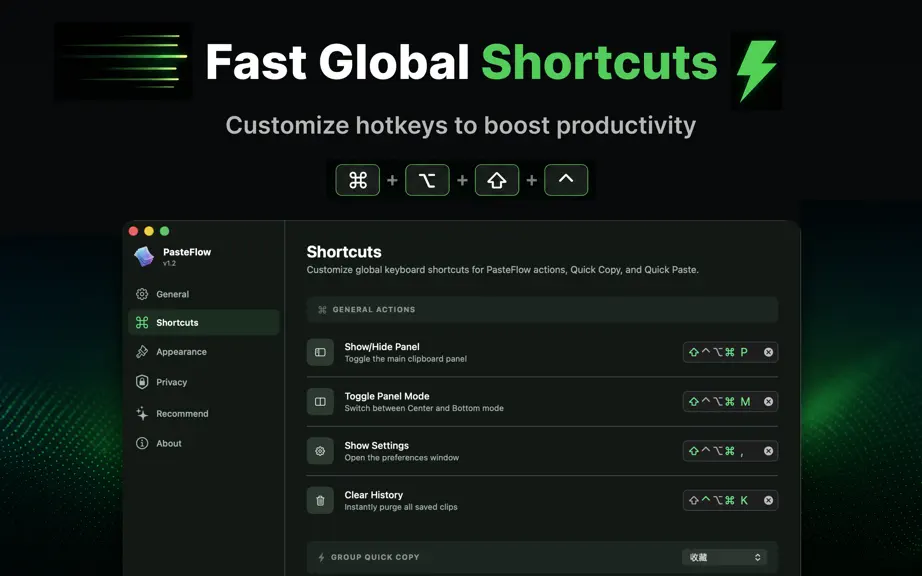Click the Show/Hide Panel label
The width and height of the screenshot is (922, 576).
coord(382,347)
